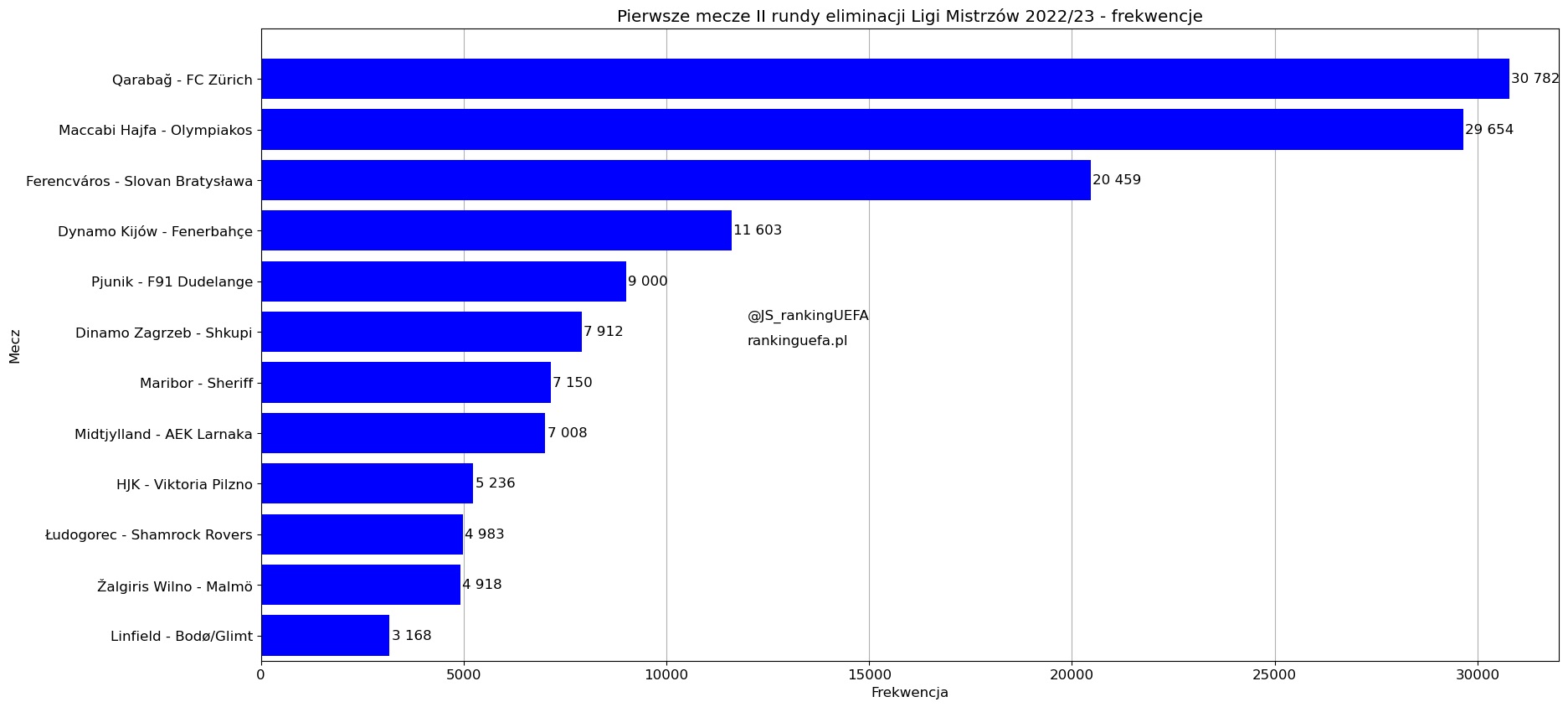Click the value '4 983'

click(485, 534)
